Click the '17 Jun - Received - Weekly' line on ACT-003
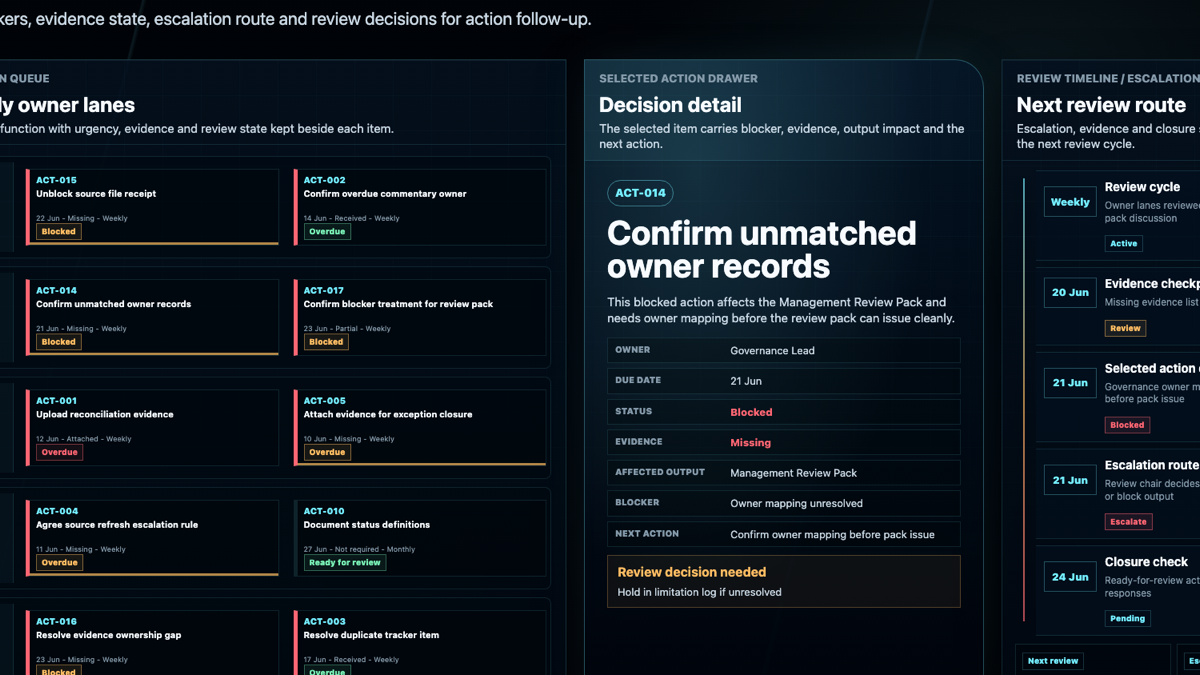Screen dimensions: 1200x675 click(x=351, y=660)
